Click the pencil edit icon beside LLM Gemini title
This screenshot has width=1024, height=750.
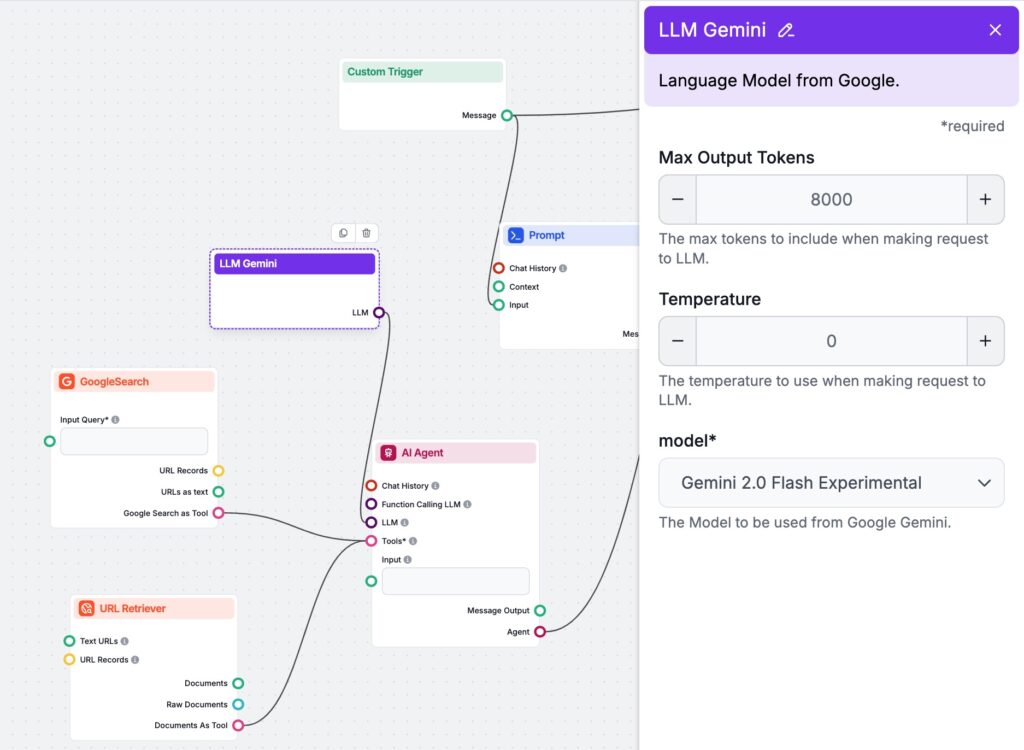coord(786,30)
